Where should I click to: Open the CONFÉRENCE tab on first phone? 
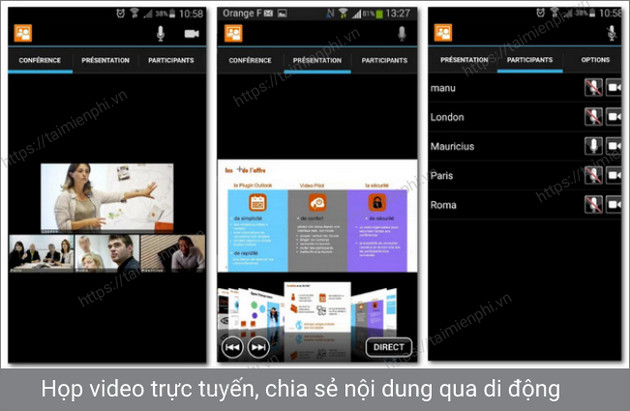click(40, 60)
